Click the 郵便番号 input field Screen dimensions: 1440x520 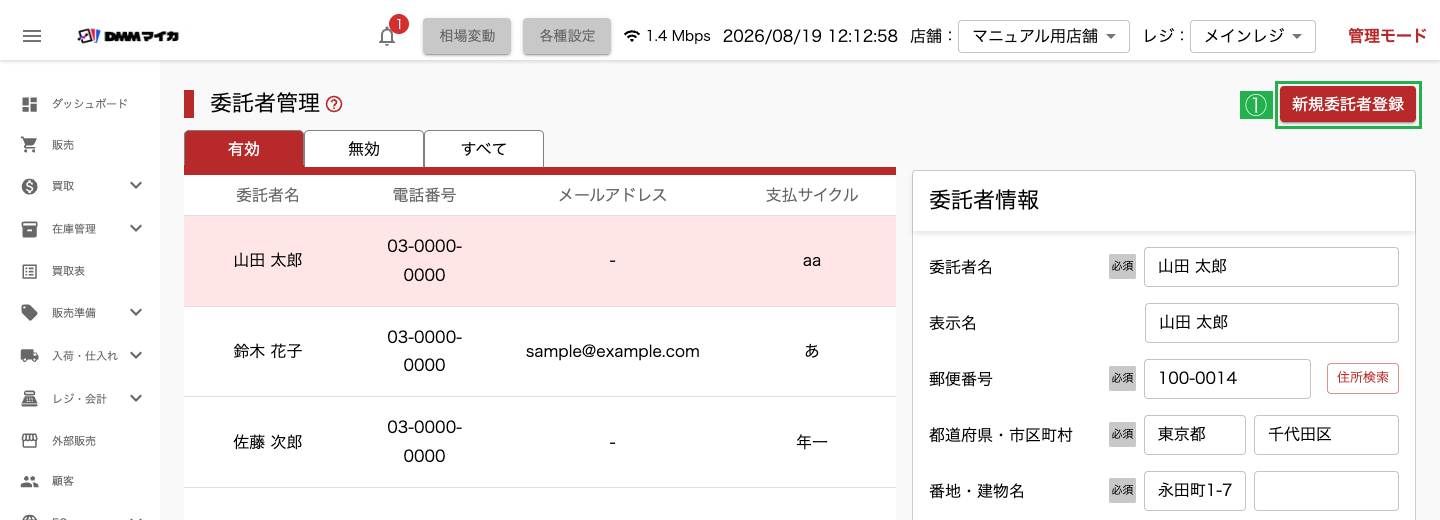1227,379
